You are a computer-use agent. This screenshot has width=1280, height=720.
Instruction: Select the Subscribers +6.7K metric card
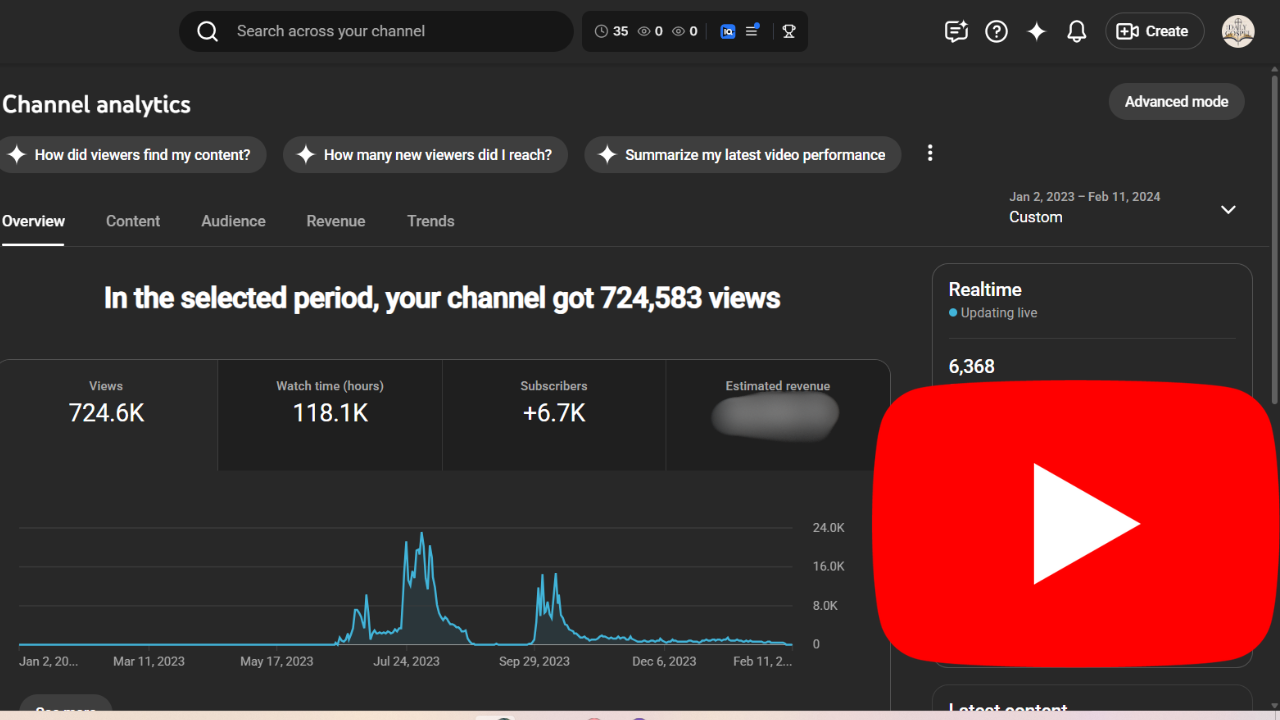tap(554, 415)
